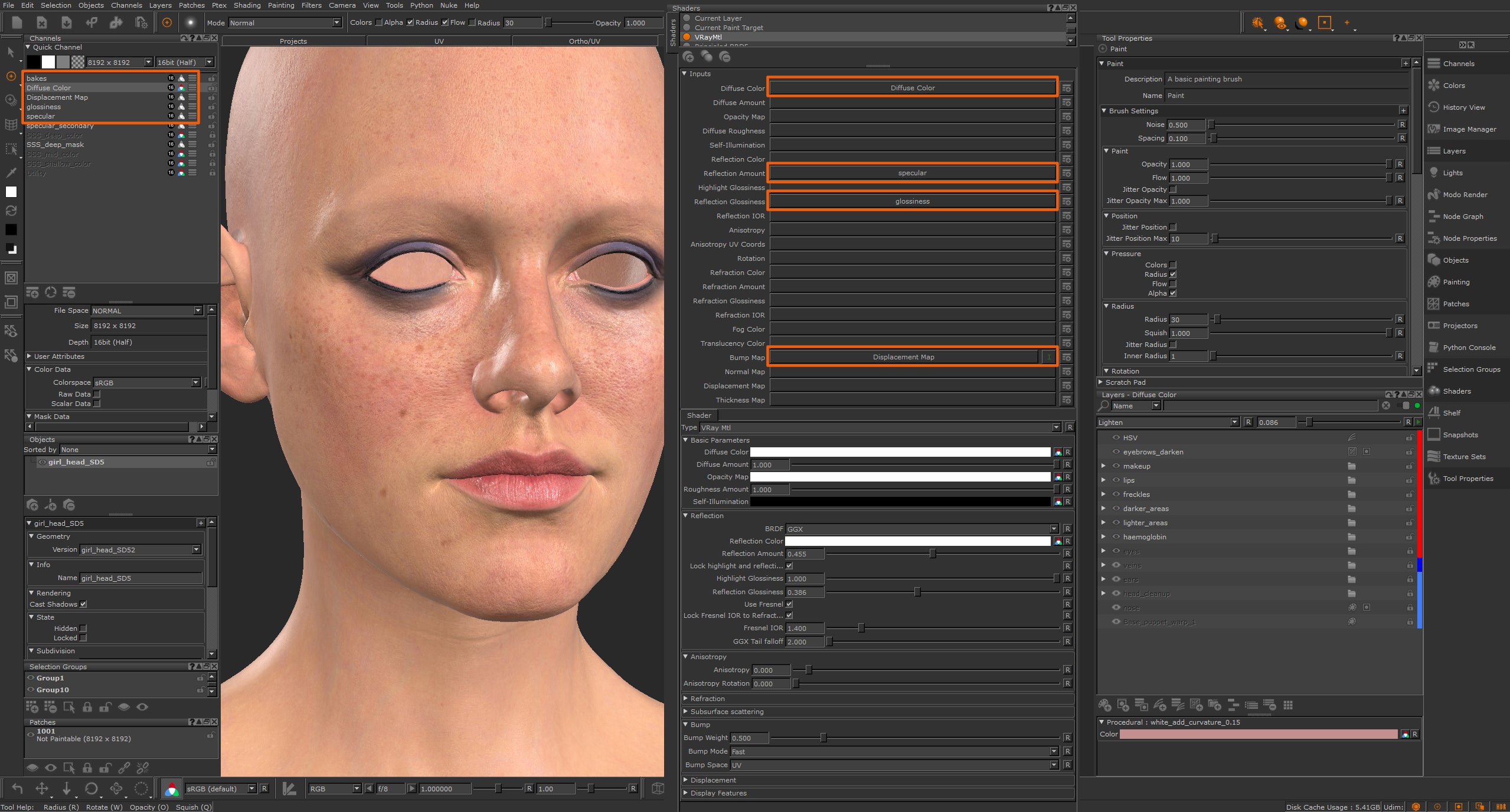
Task: Open the Modo Render palette
Action: coord(1465,195)
